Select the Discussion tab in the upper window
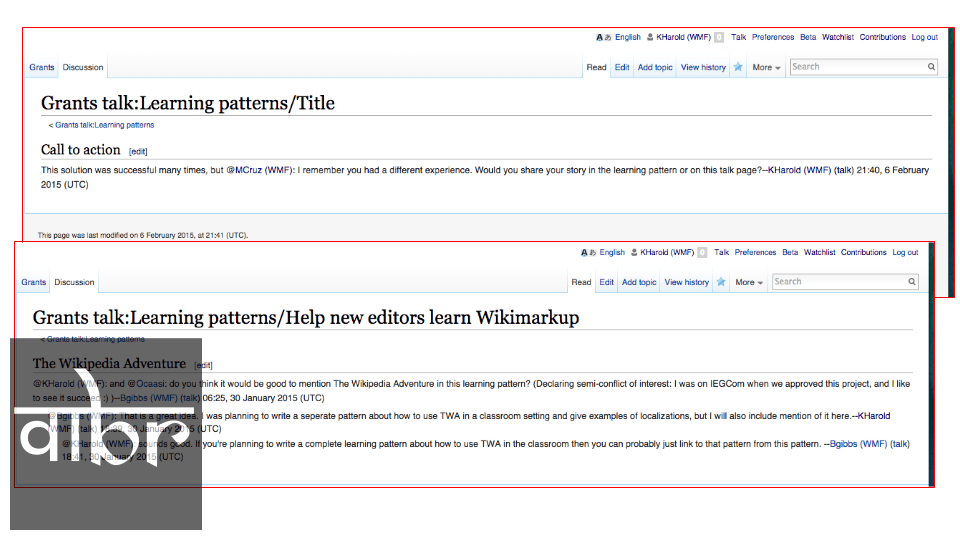This screenshot has width=960, height=540. [x=83, y=67]
